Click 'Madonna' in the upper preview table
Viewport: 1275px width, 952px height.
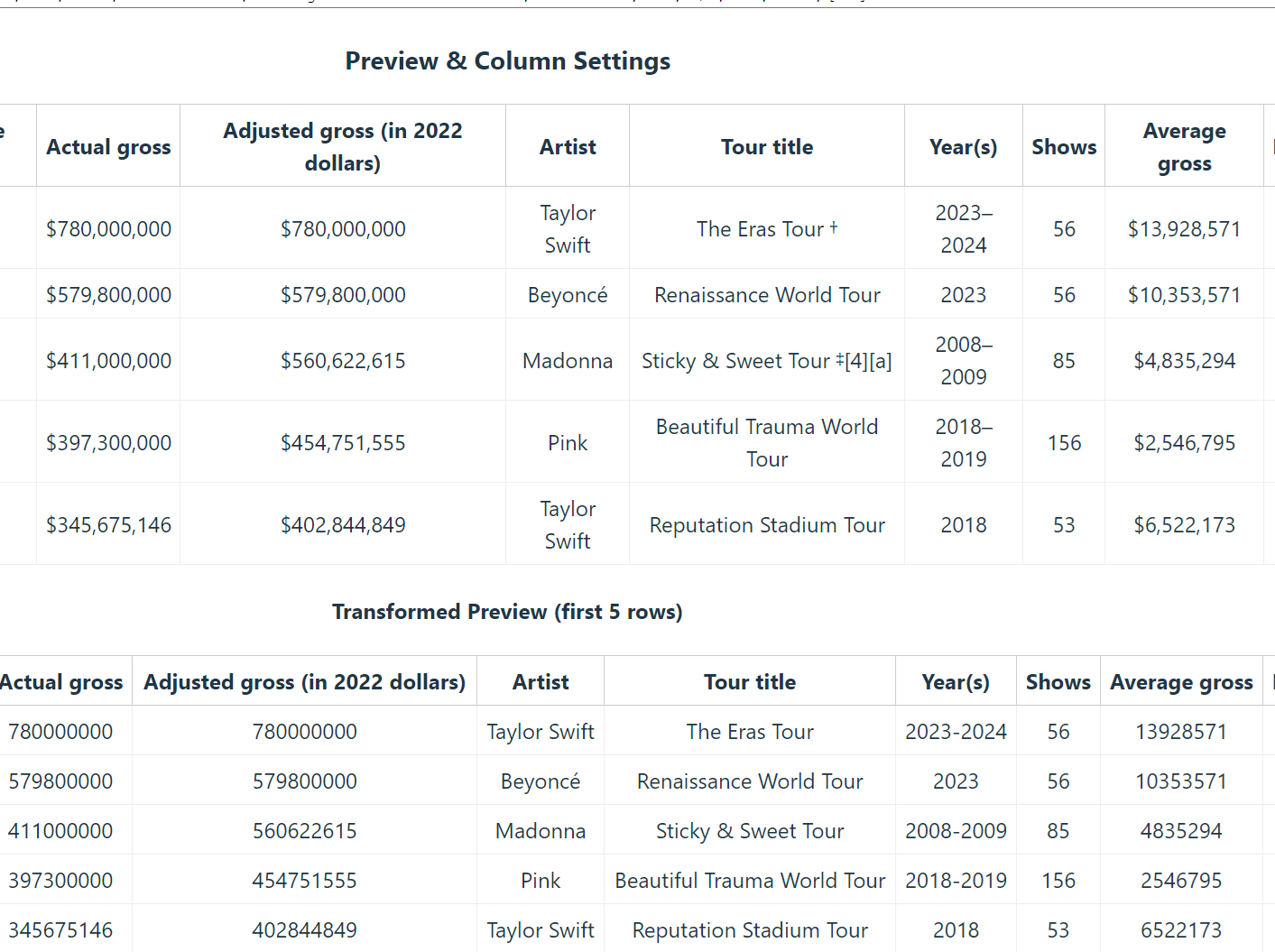tap(568, 361)
